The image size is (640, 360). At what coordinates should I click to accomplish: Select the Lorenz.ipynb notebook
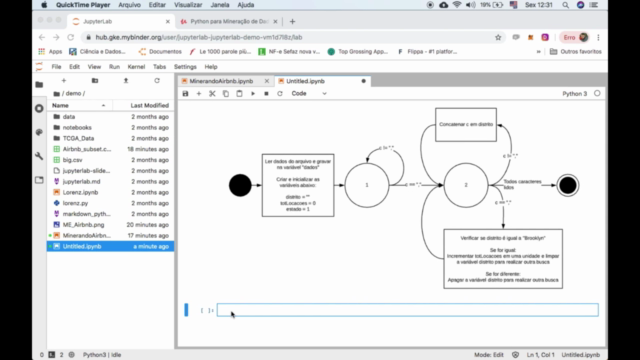(110, 192)
